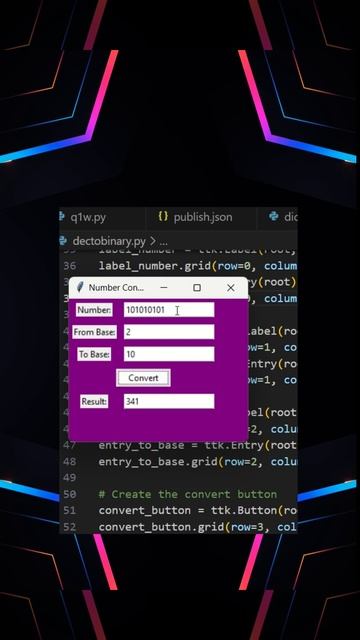Click the JSON braces icon on publish.json tab
This screenshot has height=640, width=360.
pyautogui.click(x=163, y=217)
